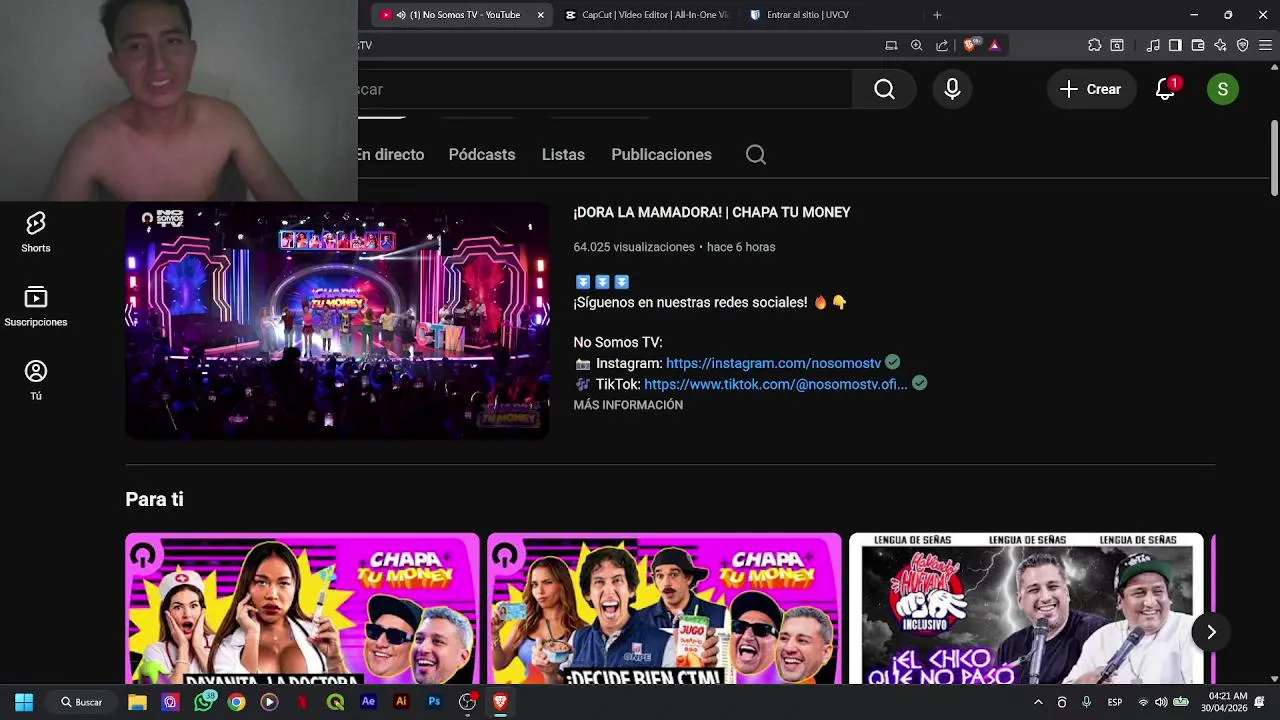The image size is (1280, 720).
Task: Click share page icon in address bar
Action: (x=942, y=45)
